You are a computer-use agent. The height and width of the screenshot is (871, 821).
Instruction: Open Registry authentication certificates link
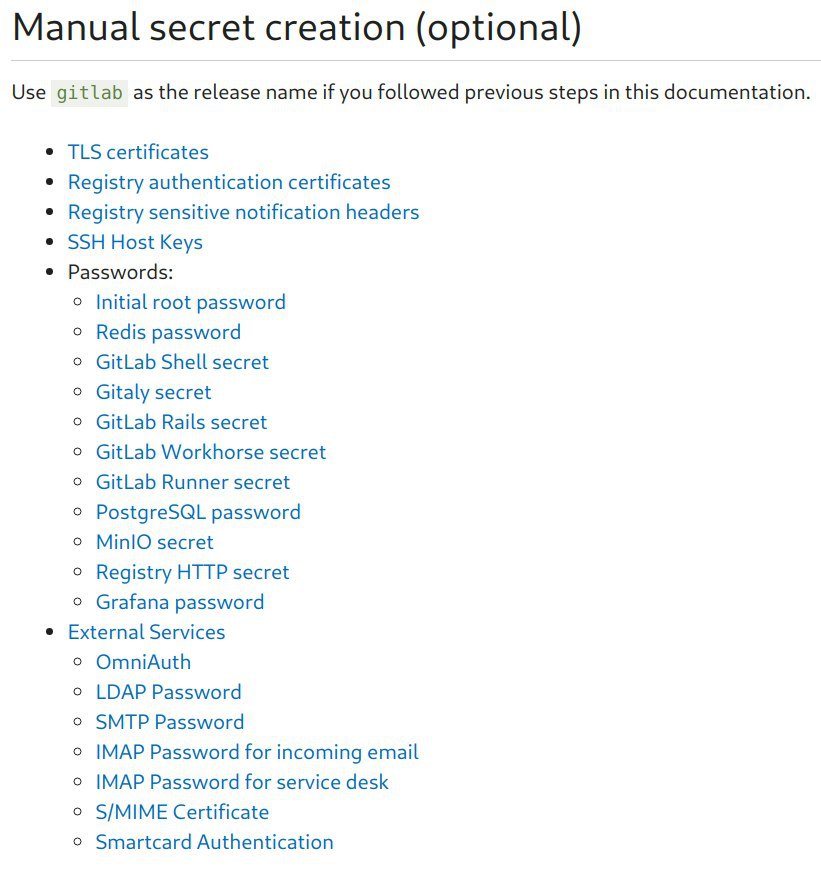[x=229, y=182]
